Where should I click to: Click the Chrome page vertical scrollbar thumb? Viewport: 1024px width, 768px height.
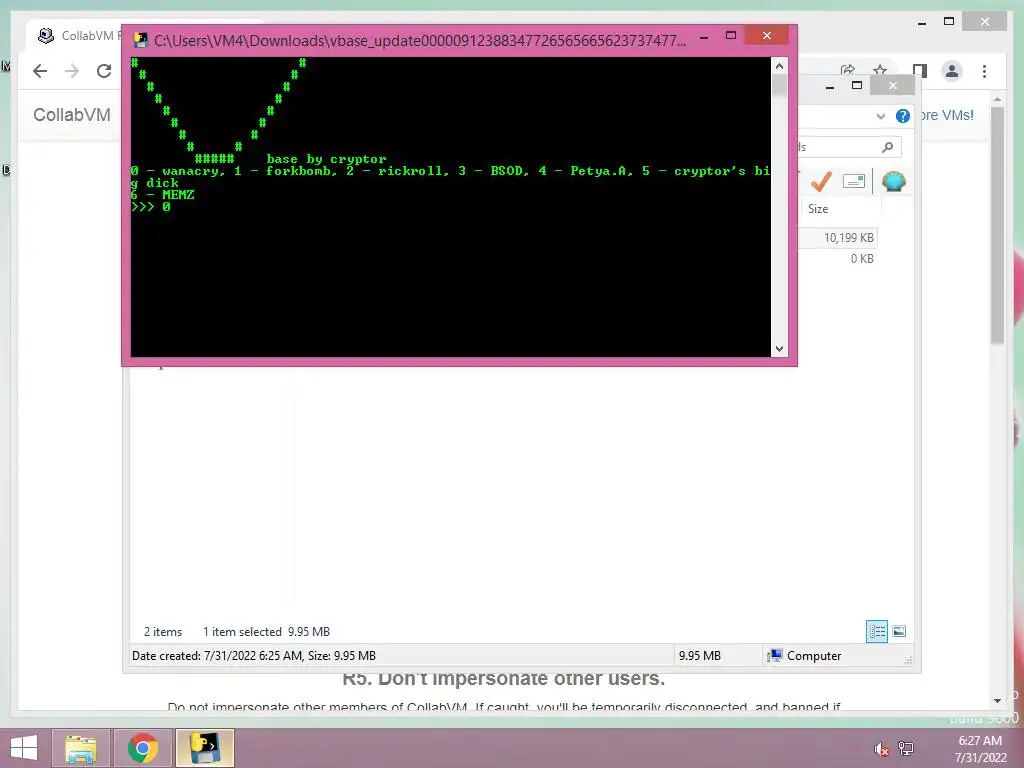[997, 224]
